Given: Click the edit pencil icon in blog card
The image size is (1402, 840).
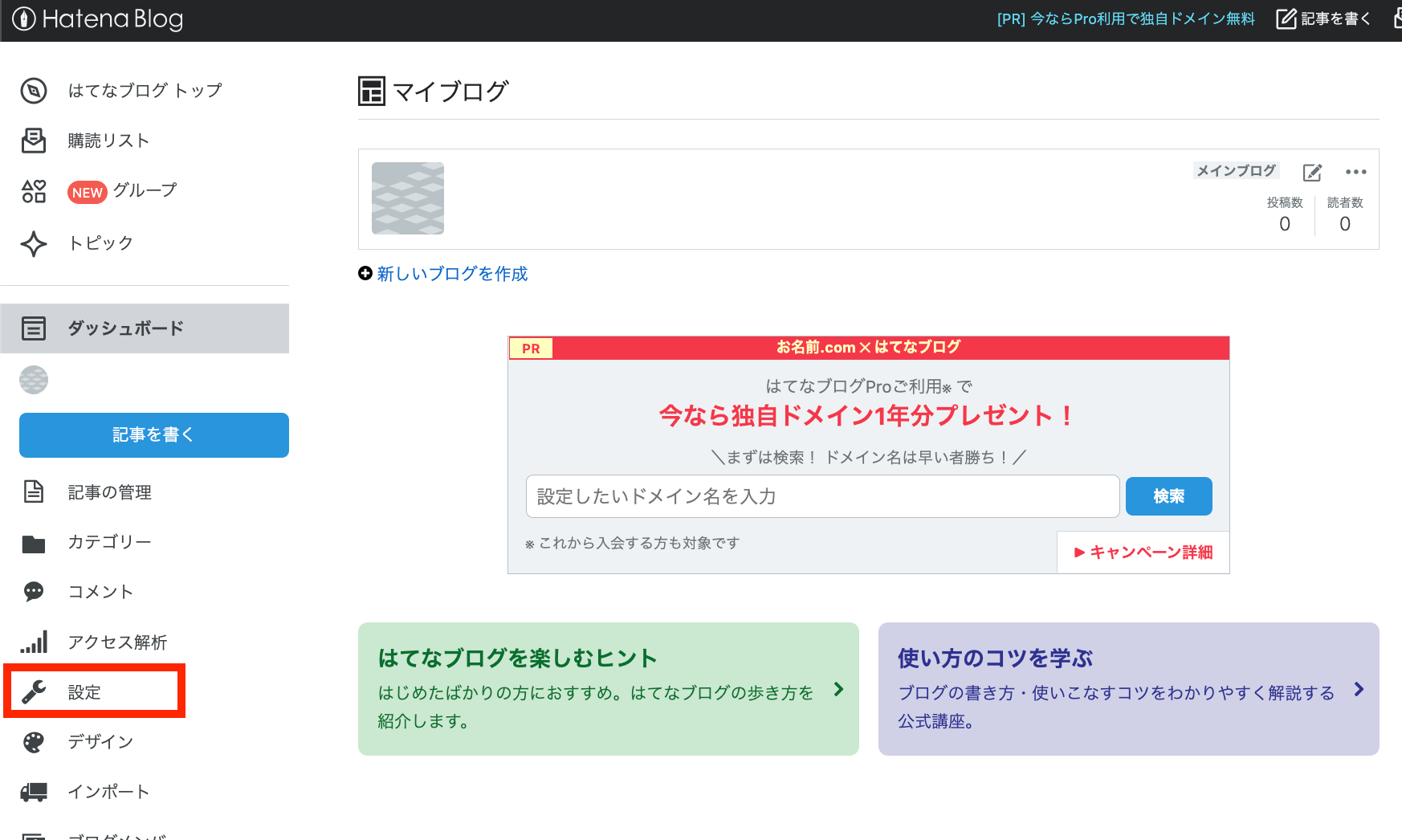Looking at the screenshot, I should 1312,172.
